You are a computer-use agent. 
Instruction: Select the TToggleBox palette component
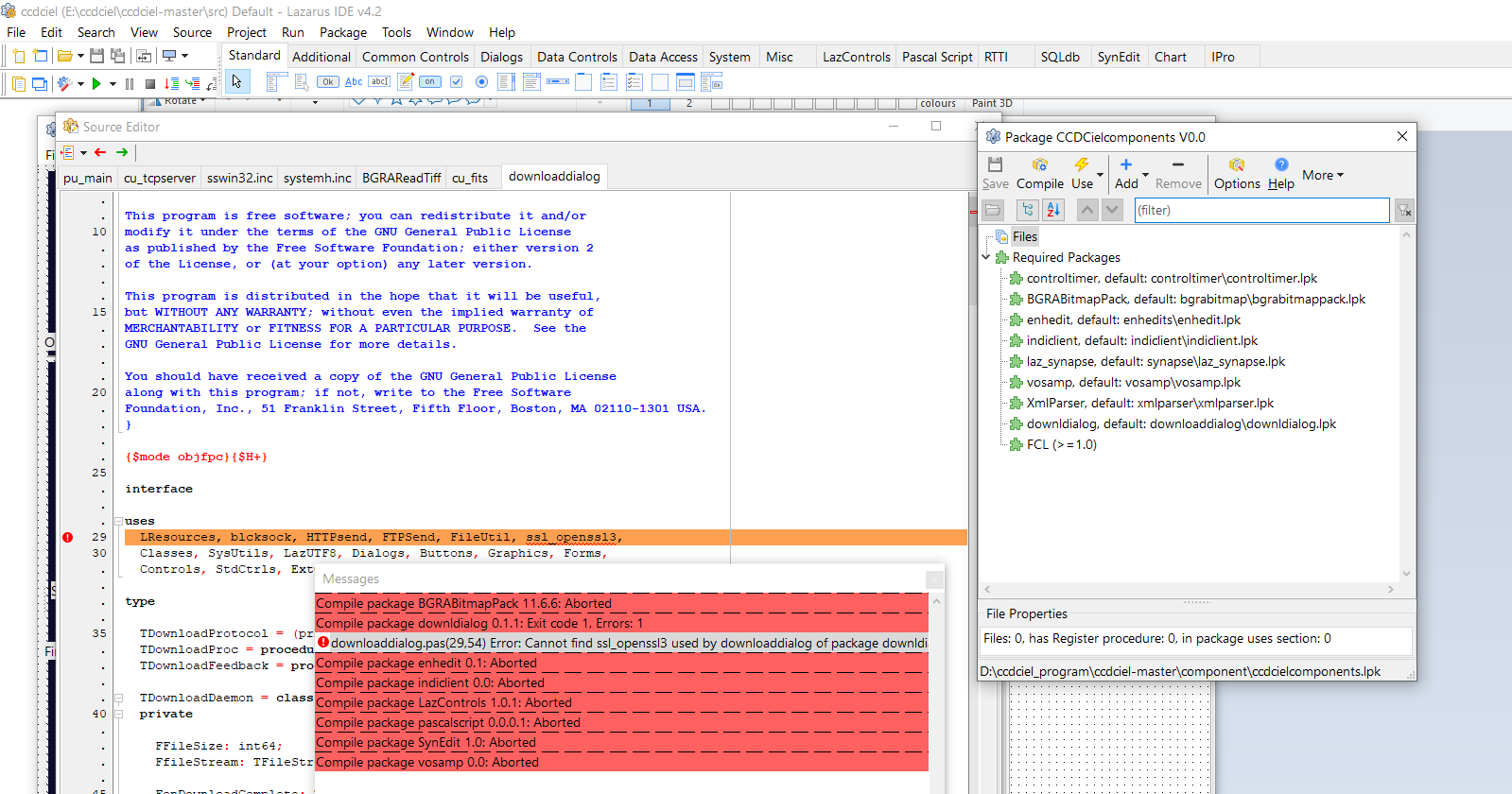pyautogui.click(x=430, y=82)
